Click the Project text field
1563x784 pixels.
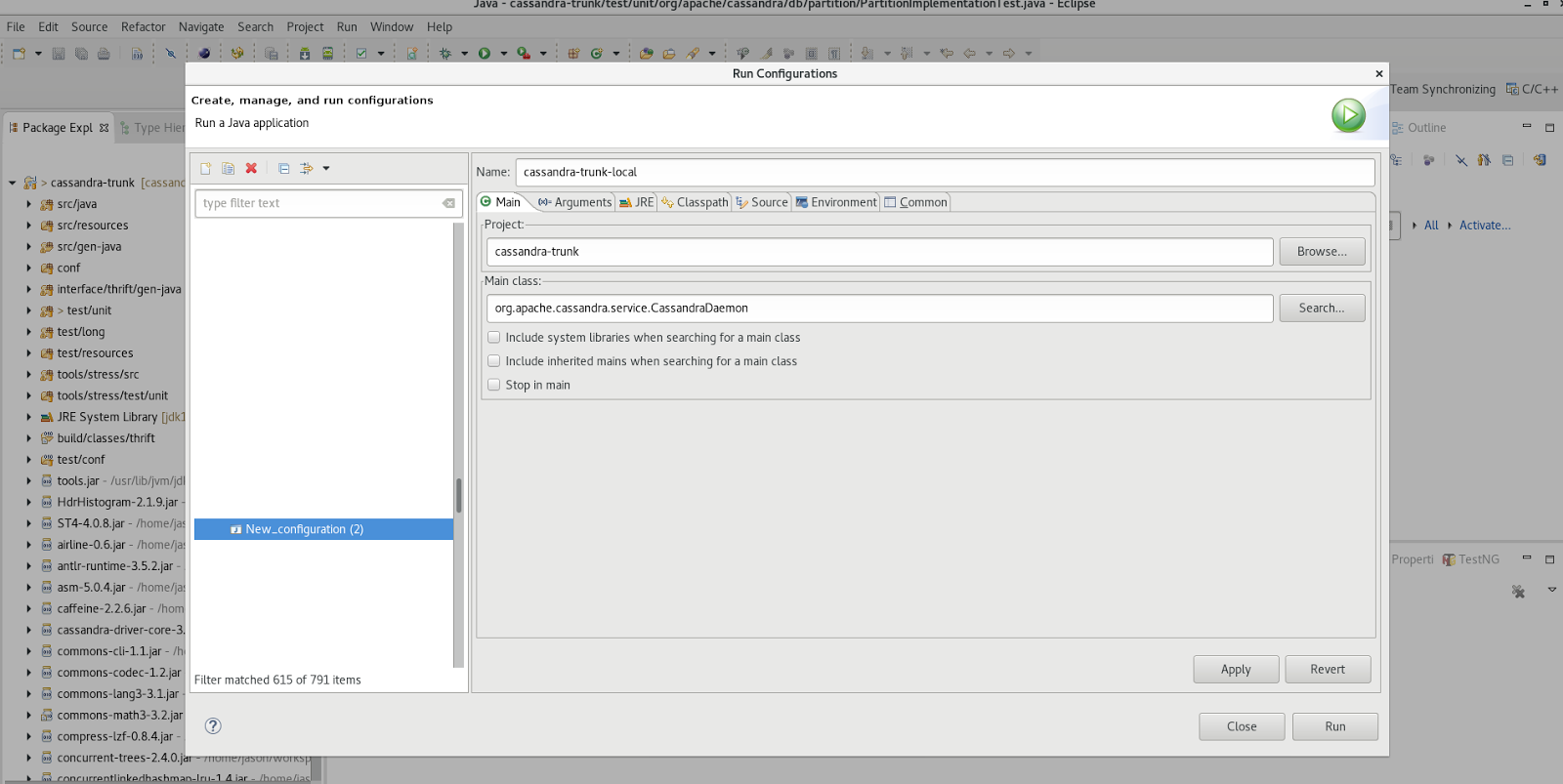(879, 252)
